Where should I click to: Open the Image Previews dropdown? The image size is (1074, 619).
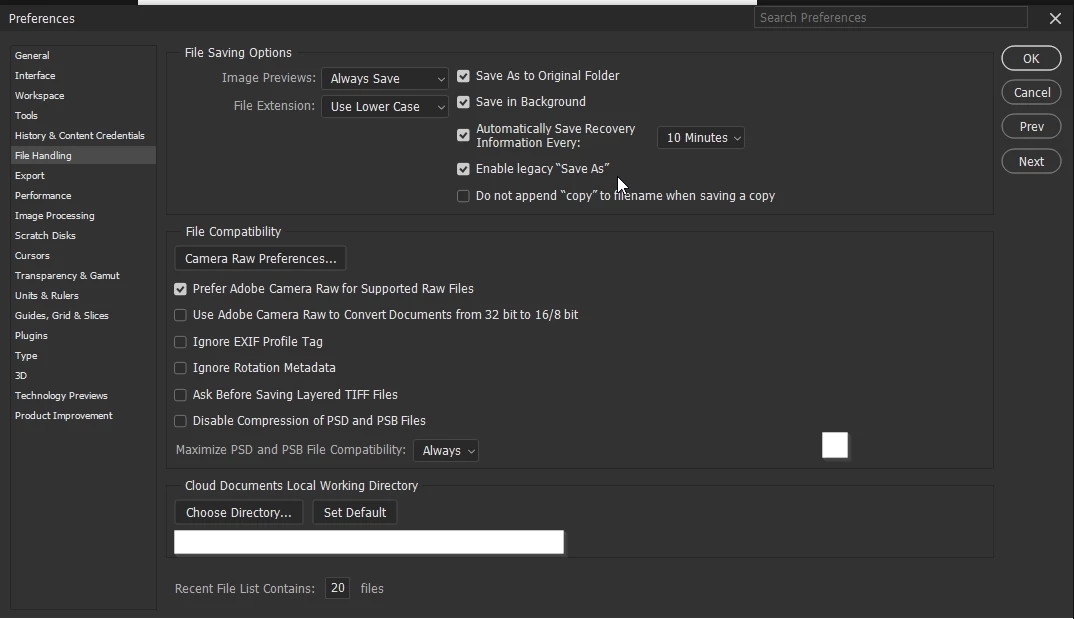385,79
